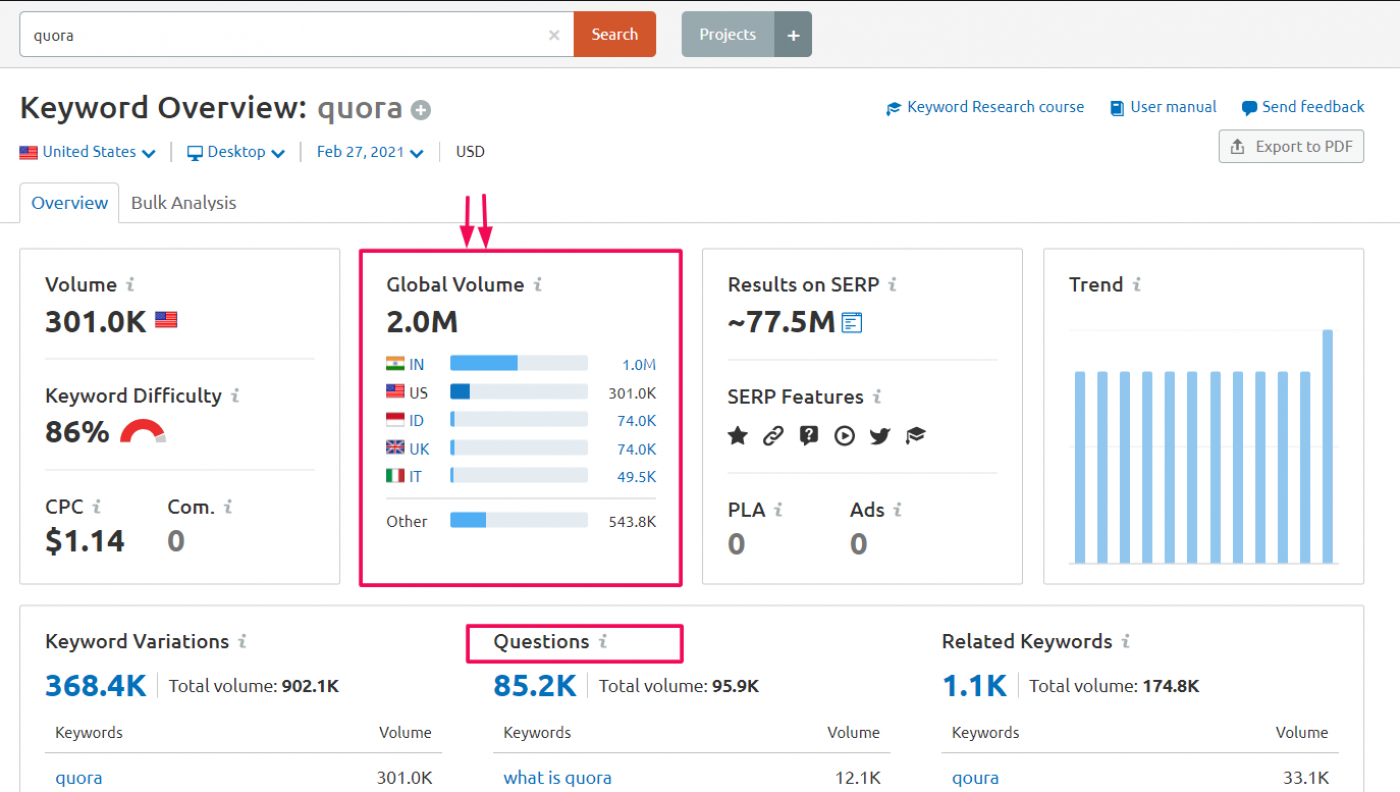This screenshot has height=792, width=1400.
Task: Click the Other volume bar in Global Volume
Action: (x=519, y=520)
